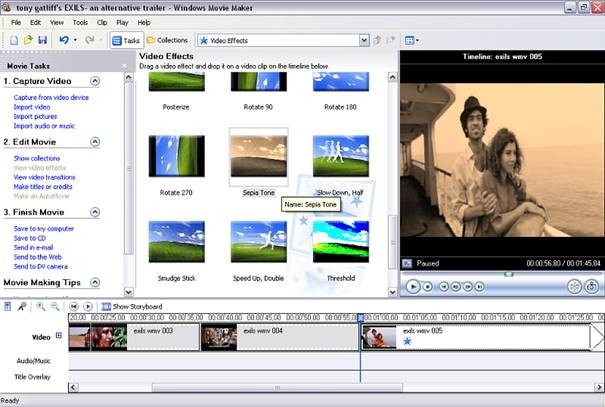The width and height of the screenshot is (605, 407).
Task: Collapse the Capture Video section
Action: tap(95, 81)
